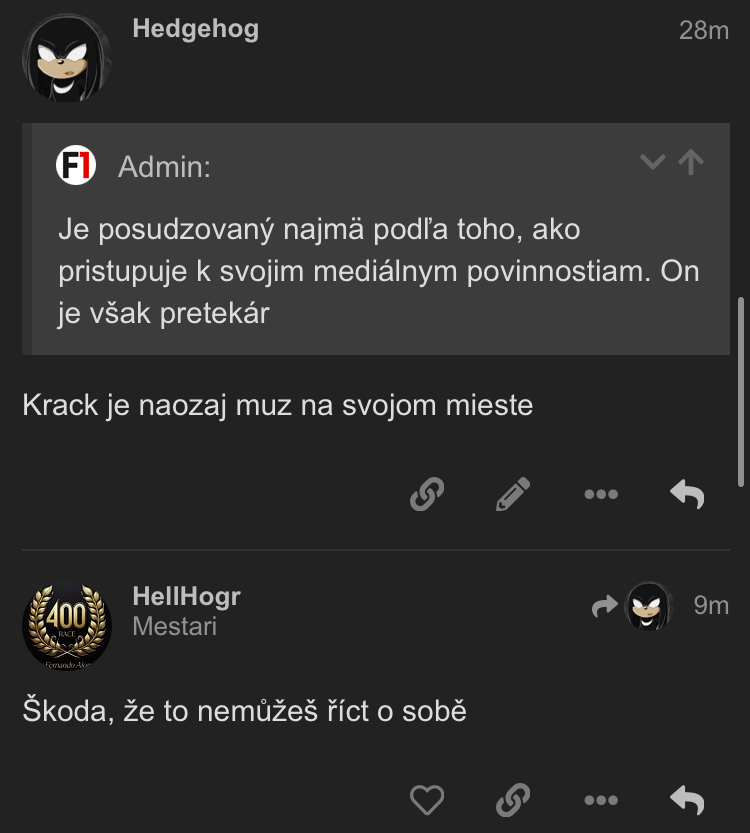Like HellHogr's post with the heart
The image size is (750, 833).
[x=427, y=800]
